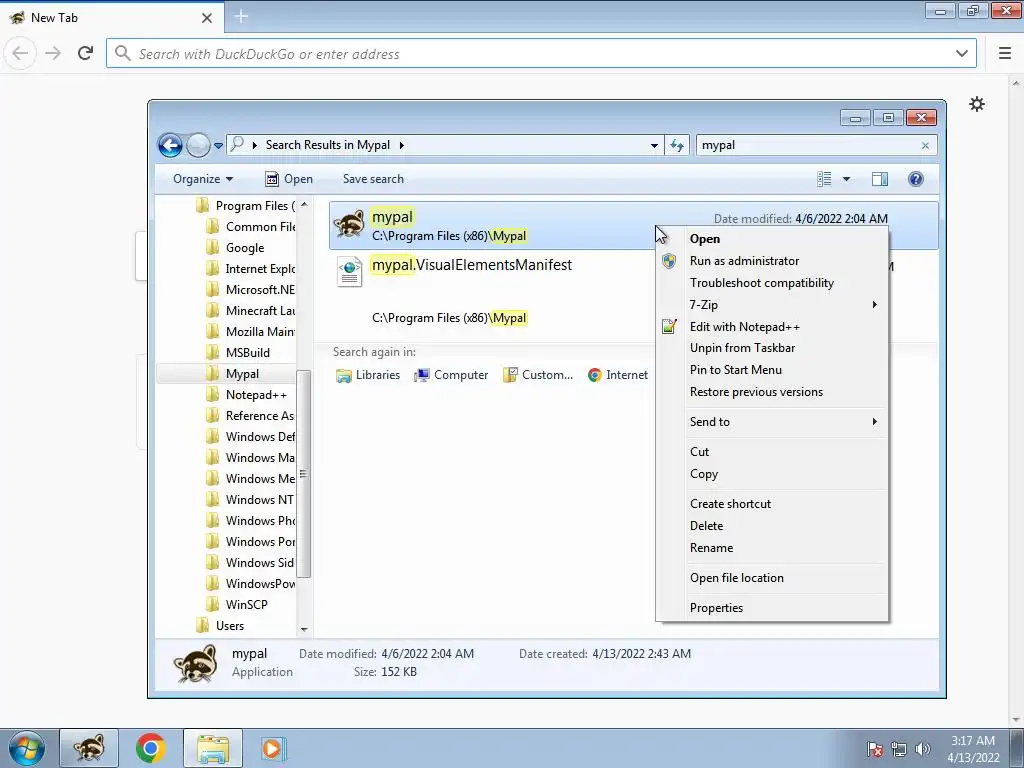The height and width of the screenshot is (768, 1024).
Task: Expand the address bar history dropdown in Explorer
Action: tap(654, 146)
